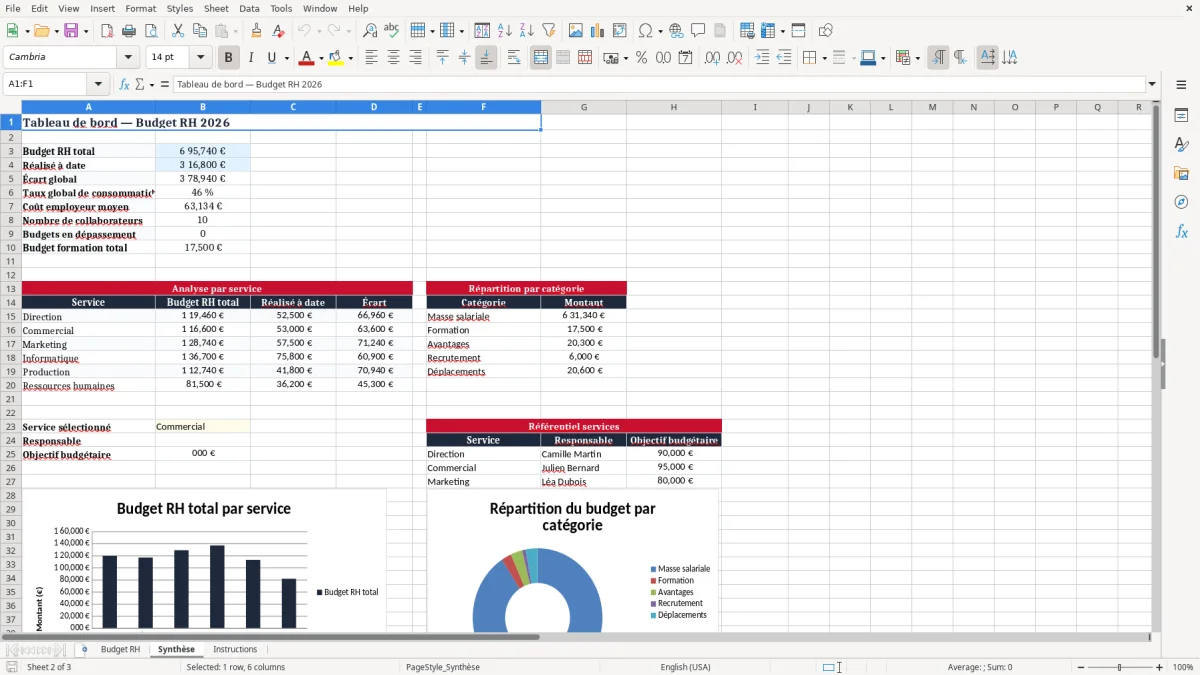Viewport: 1200px width, 675px height.
Task: Click the 100% zoom level
Action: pos(1183,667)
